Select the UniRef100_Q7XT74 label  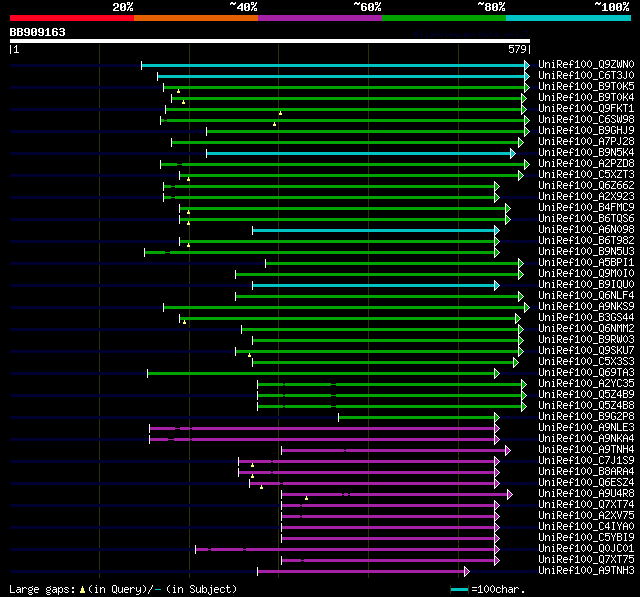coord(586,505)
